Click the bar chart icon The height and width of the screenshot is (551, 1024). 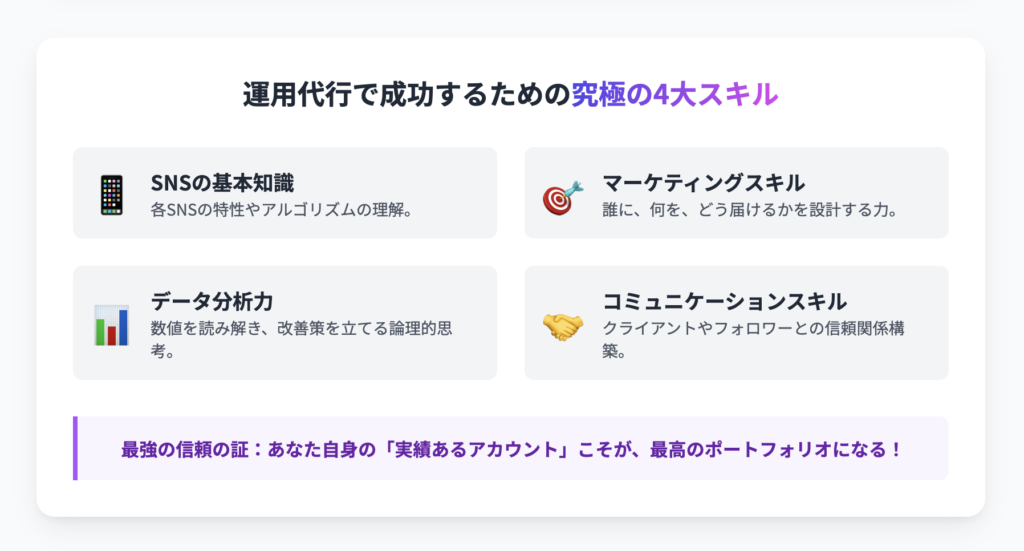pyautogui.click(x=112, y=325)
